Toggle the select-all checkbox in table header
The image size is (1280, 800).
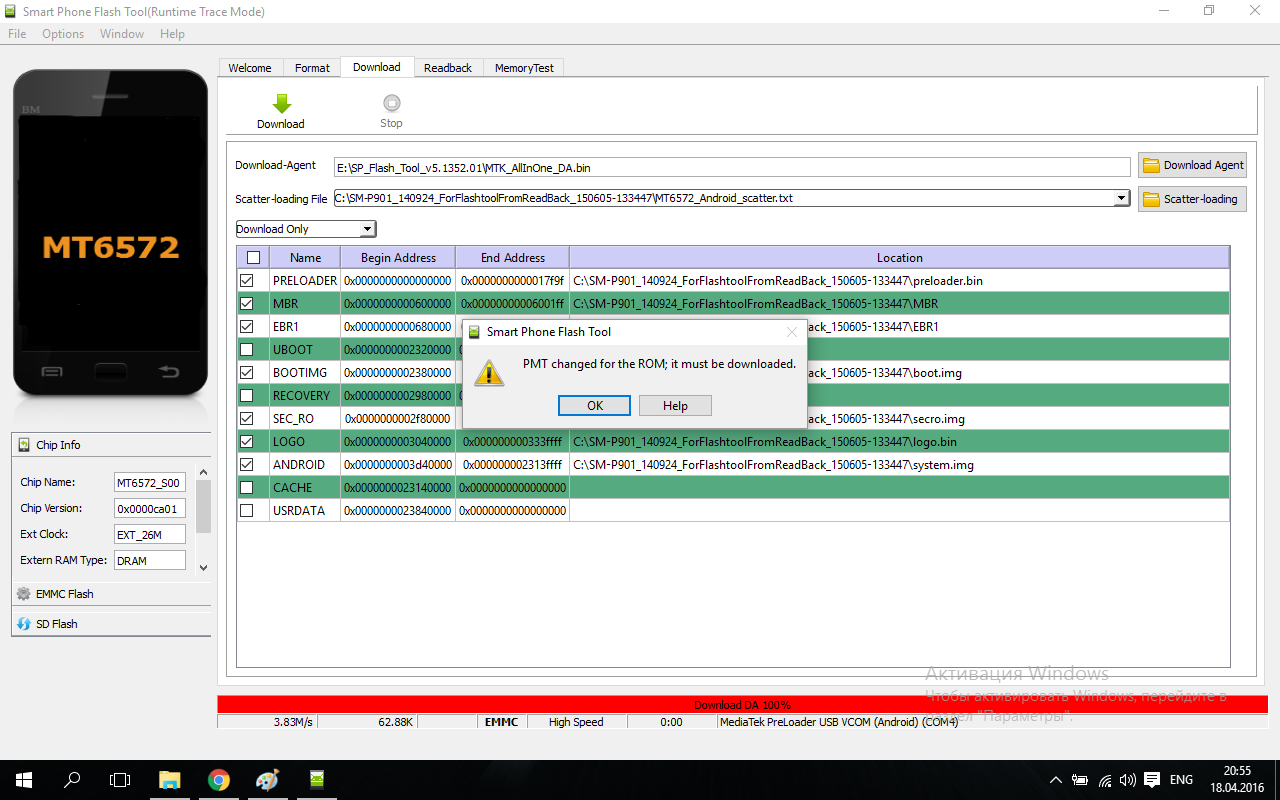[x=253, y=258]
